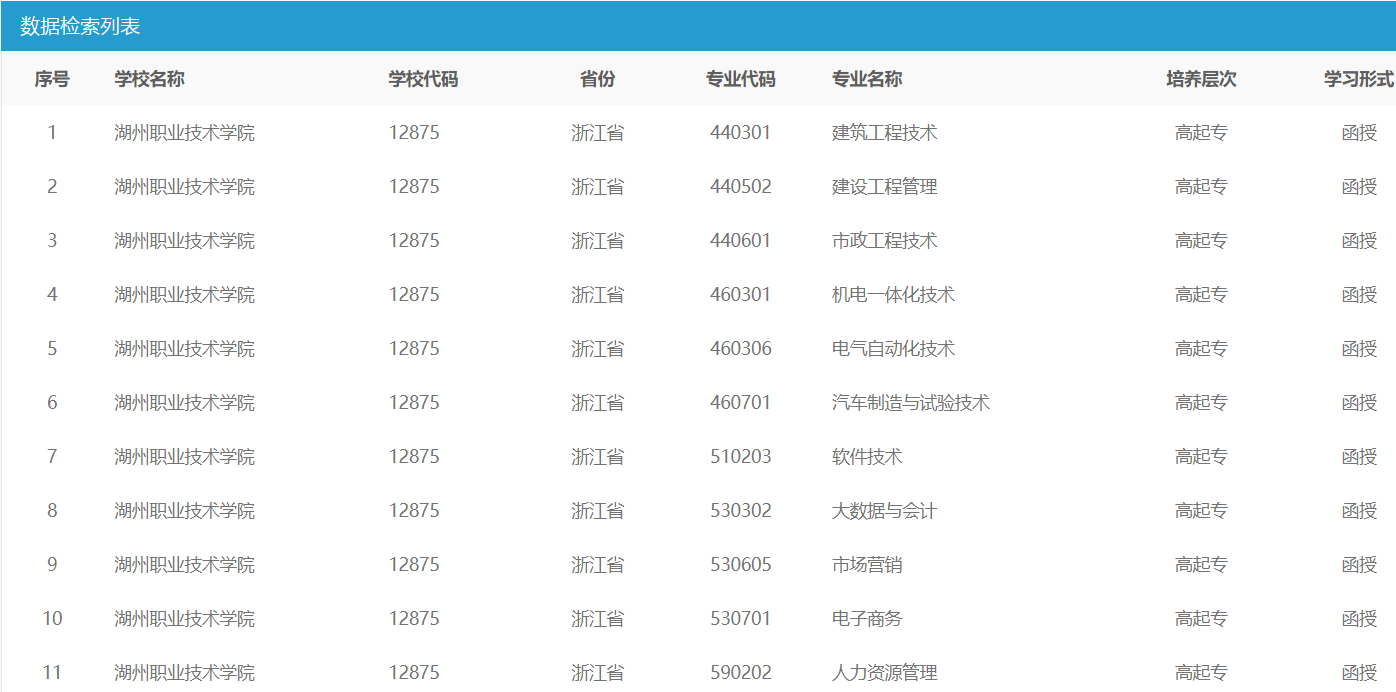This screenshot has height=692, width=1396.
Task: Click the 省份 column header
Action: click(x=597, y=79)
